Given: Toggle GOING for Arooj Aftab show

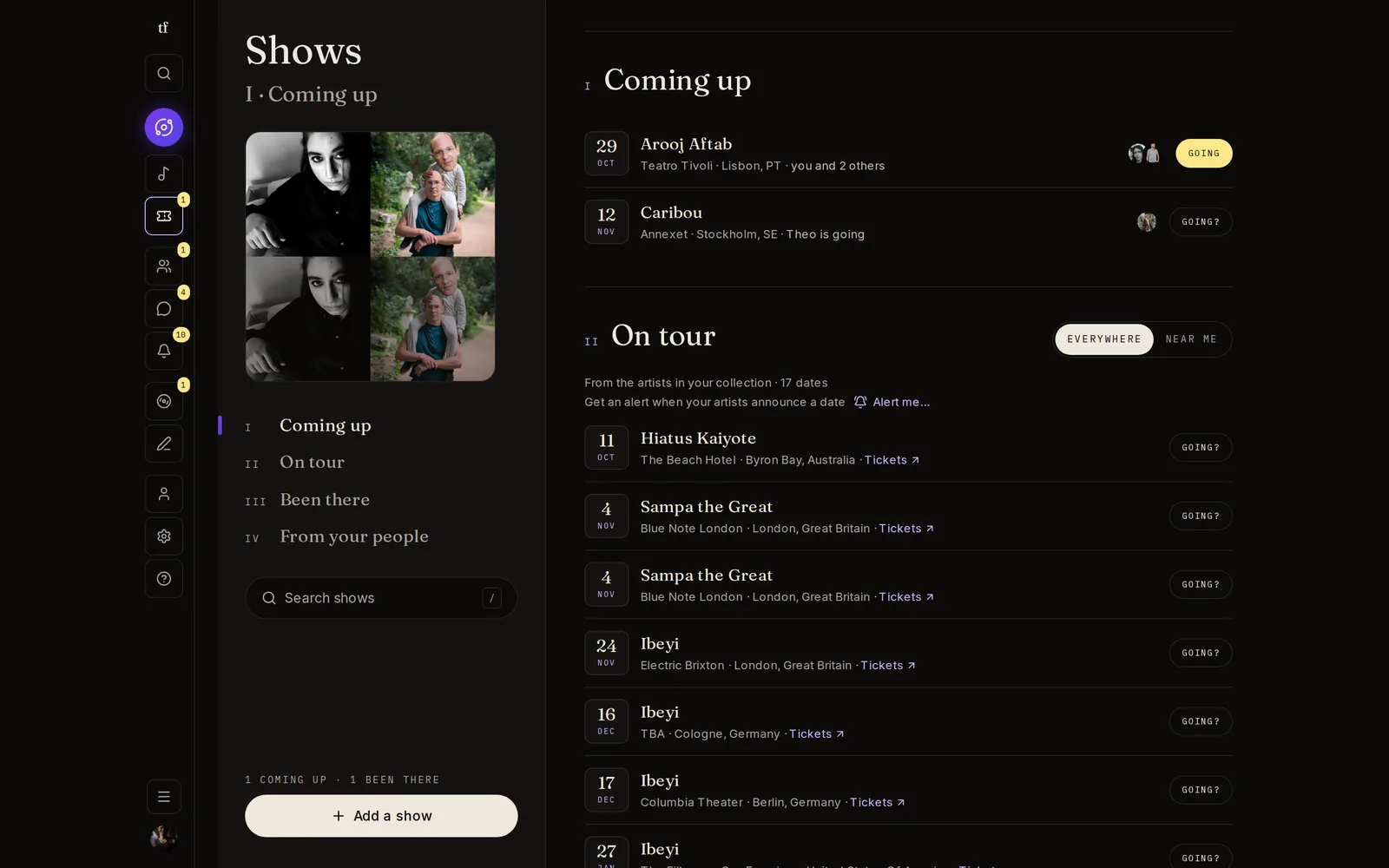Looking at the screenshot, I should click(x=1203, y=154).
